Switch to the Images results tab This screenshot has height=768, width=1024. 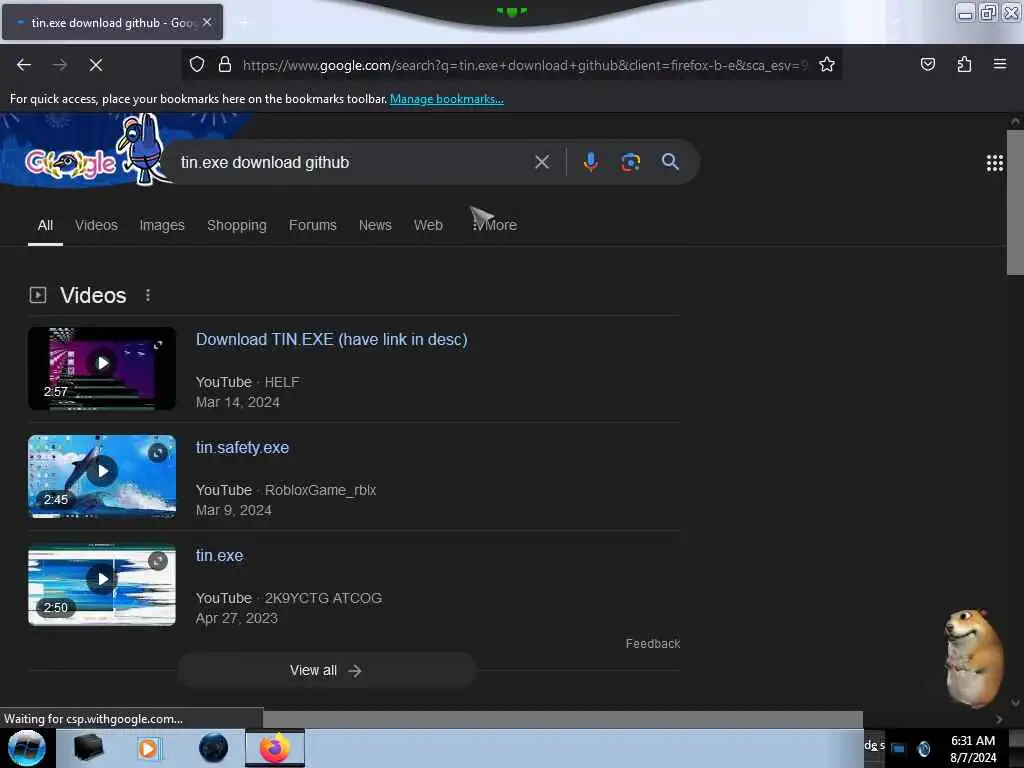(x=162, y=225)
